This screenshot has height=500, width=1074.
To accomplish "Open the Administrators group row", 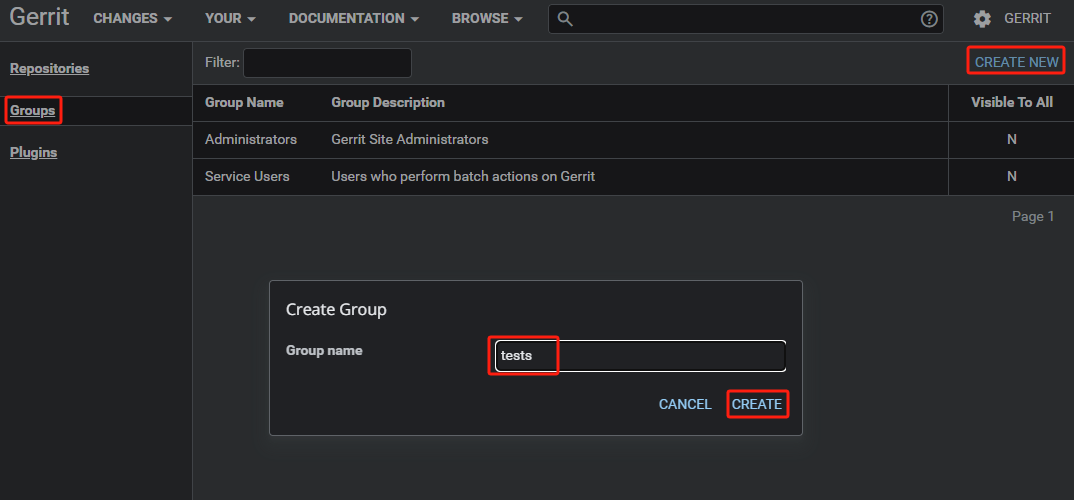I will pyautogui.click(x=251, y=140).
